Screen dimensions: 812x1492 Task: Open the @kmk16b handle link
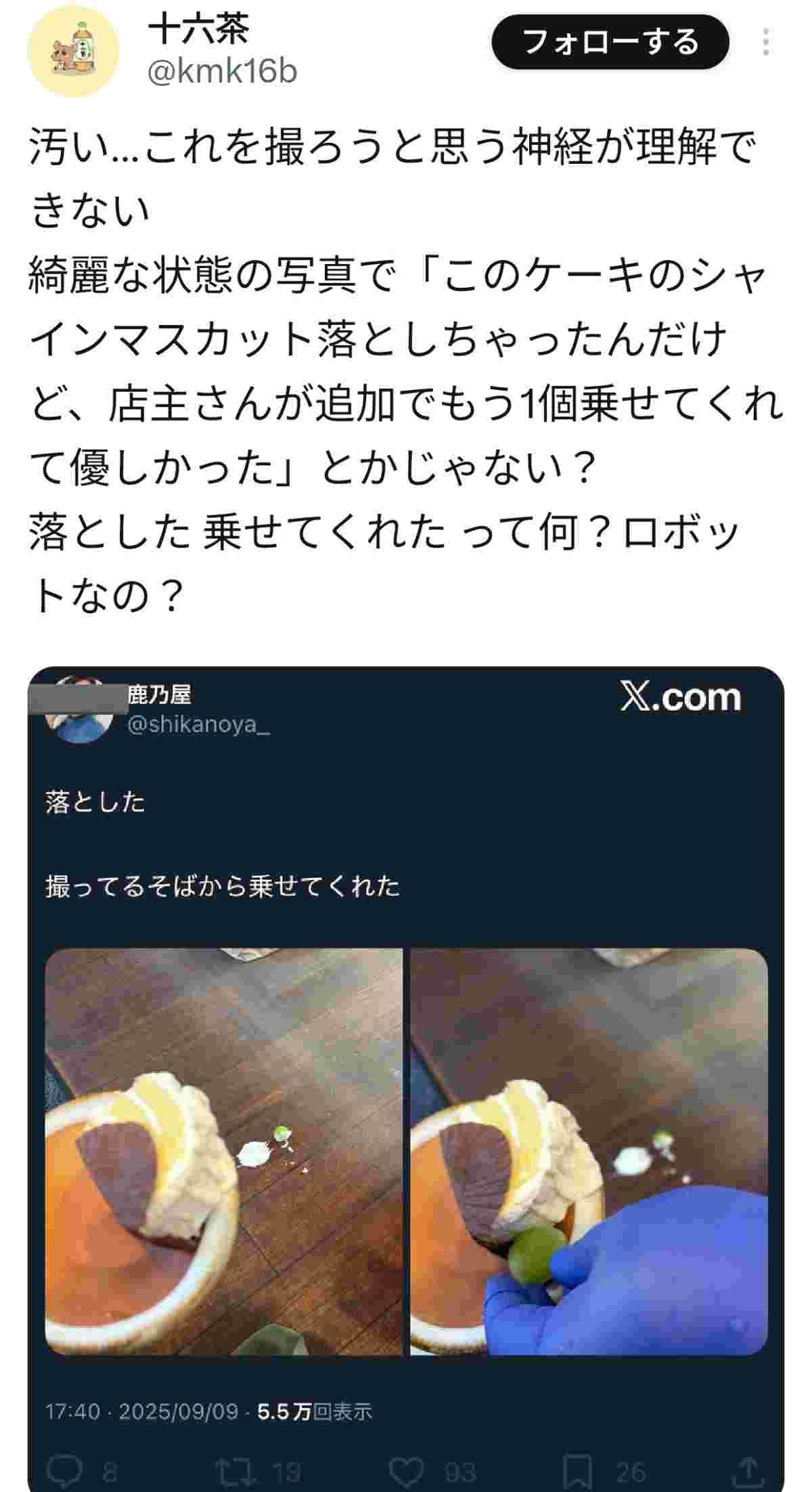click(x=222, y=72)
